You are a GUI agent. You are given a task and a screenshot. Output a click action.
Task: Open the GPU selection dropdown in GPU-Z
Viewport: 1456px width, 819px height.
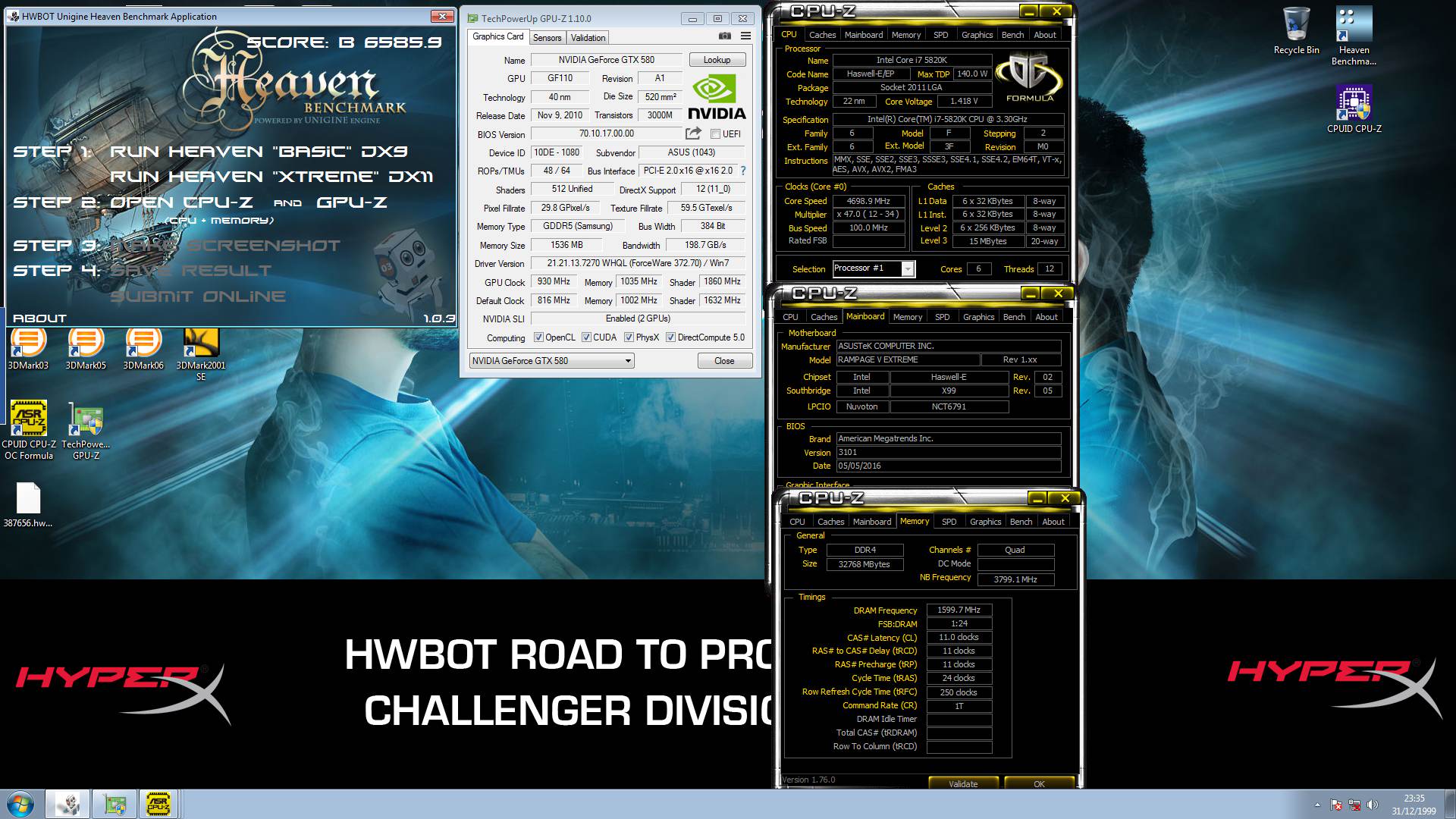(551, 361)
